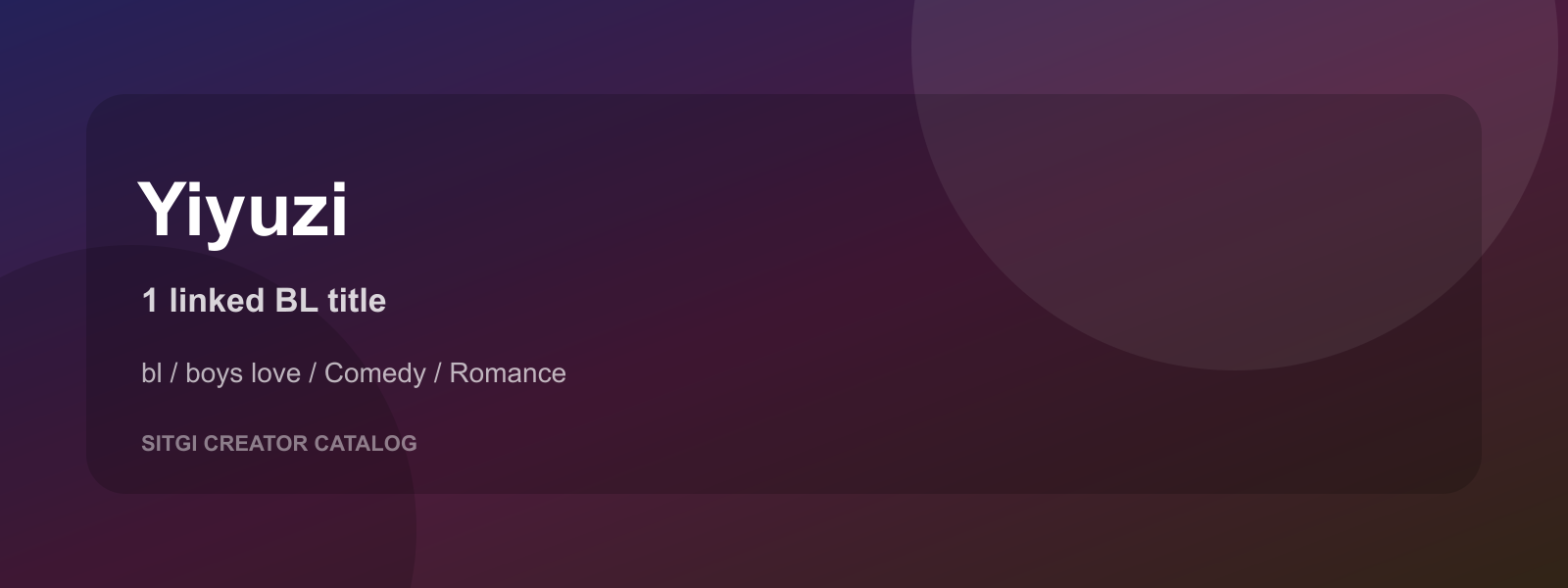Click the Yiyuzi creator name heading
Screen dimensions: 1568x588
tap(243, 210)
